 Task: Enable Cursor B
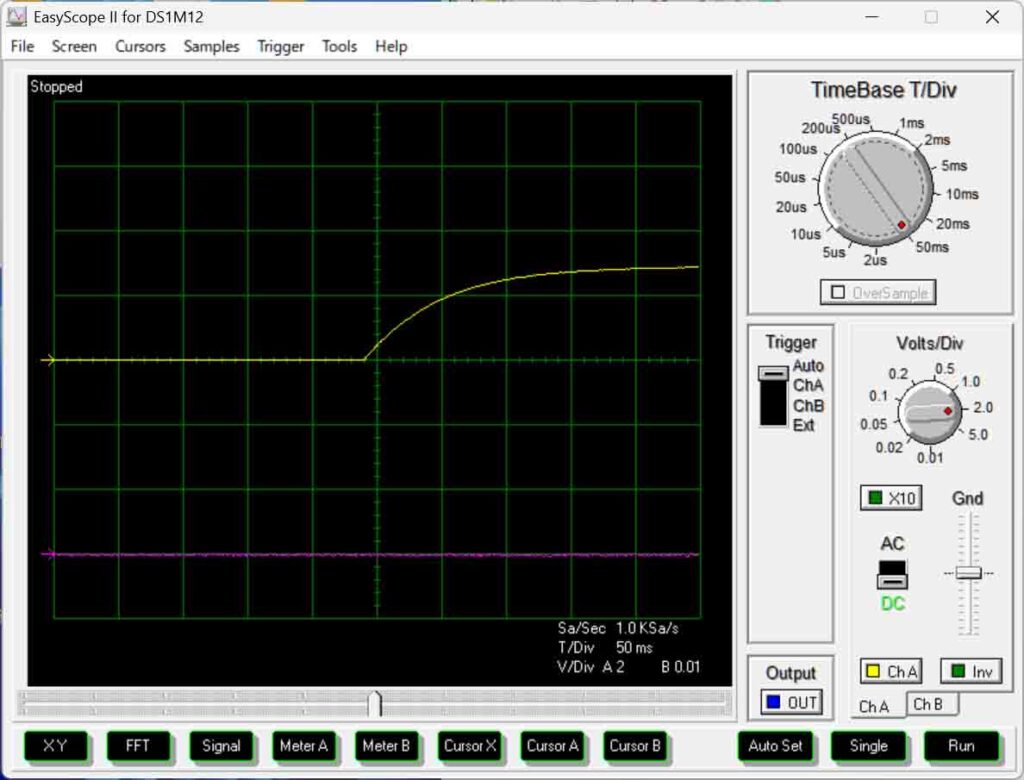[635, 746]
